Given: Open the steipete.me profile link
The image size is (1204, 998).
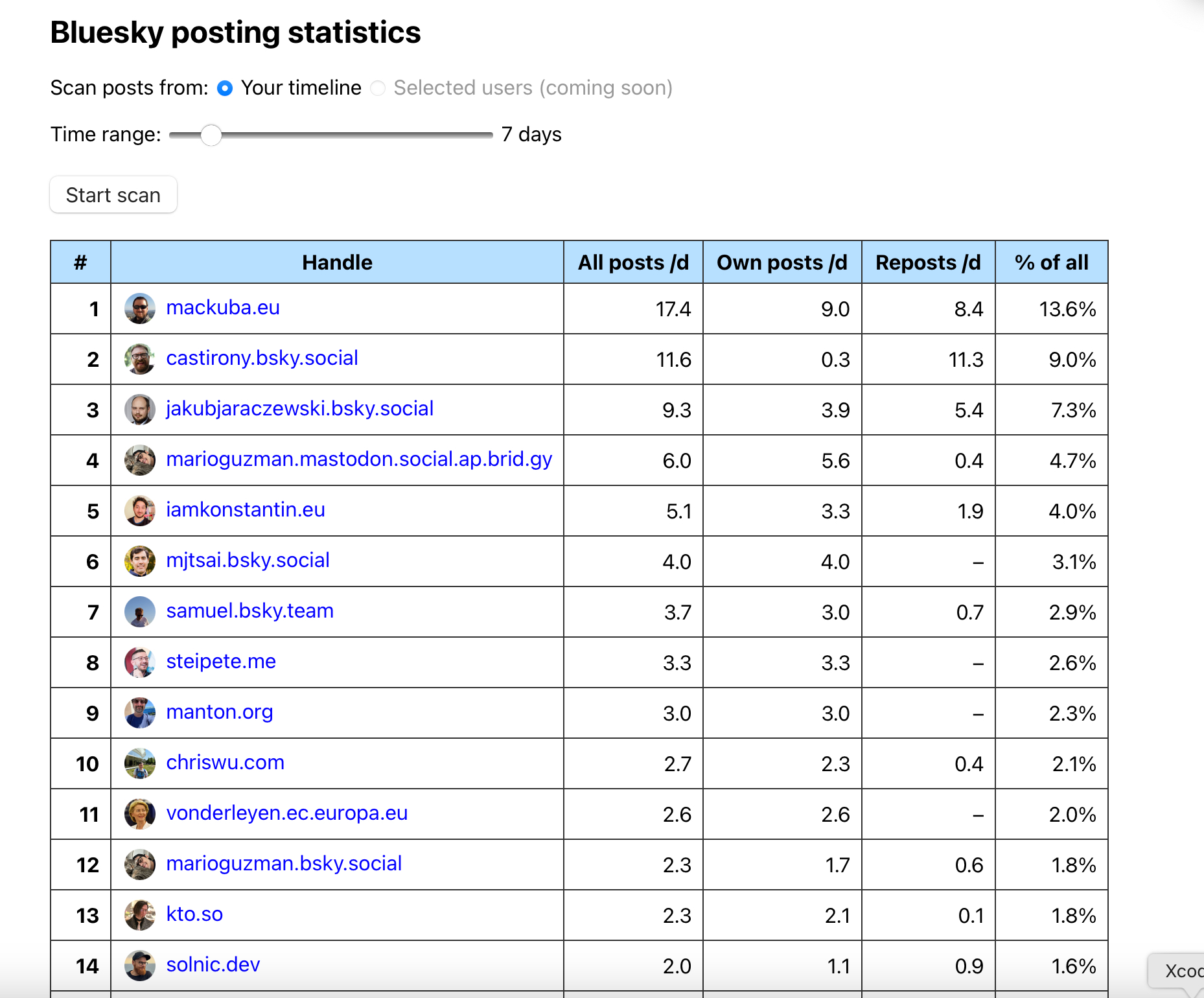Looking at the screenshot, I should [221, 661].
